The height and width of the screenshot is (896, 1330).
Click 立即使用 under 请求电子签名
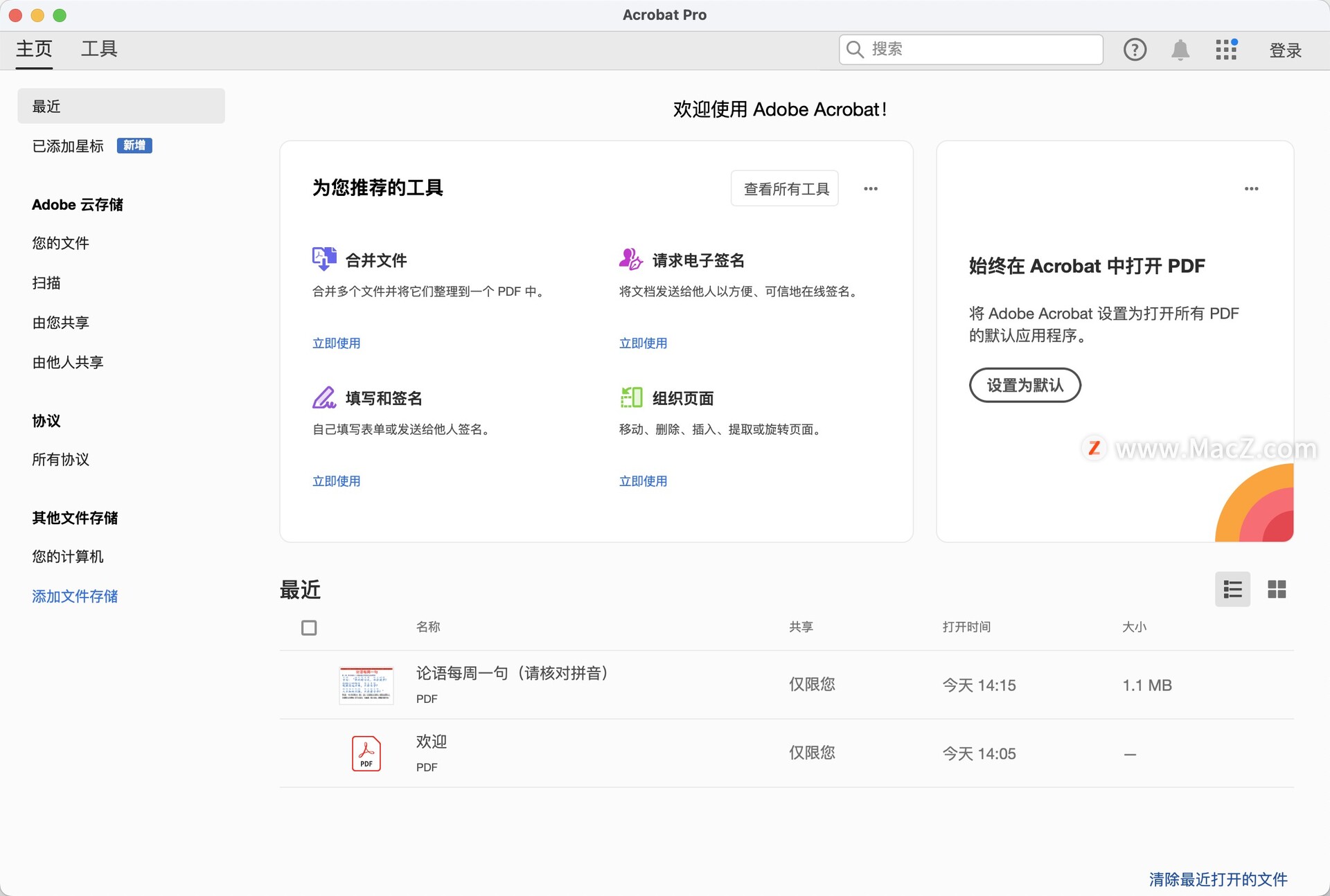[x=643, y=343]
